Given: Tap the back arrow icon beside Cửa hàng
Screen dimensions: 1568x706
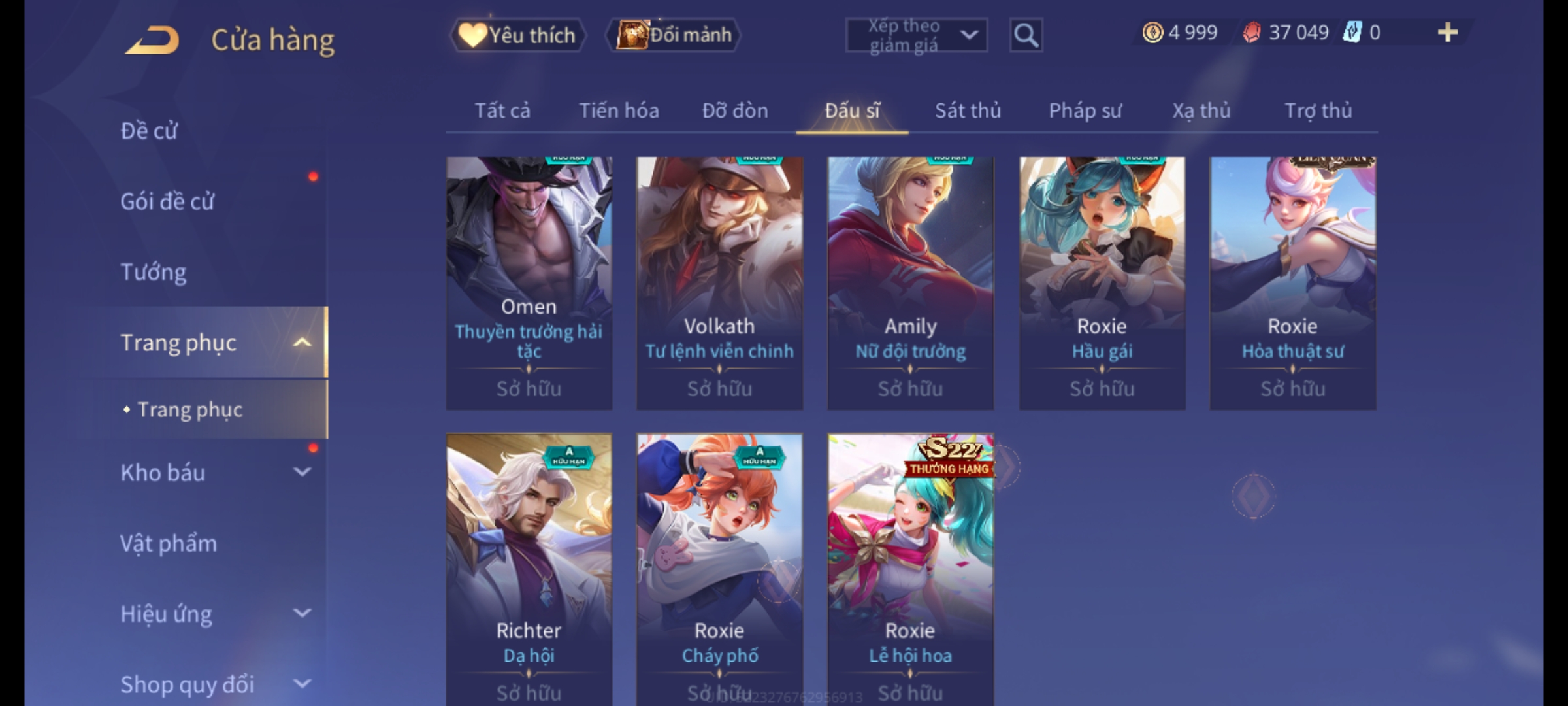Looking at the screenshot, I should (x=152, y=40).
